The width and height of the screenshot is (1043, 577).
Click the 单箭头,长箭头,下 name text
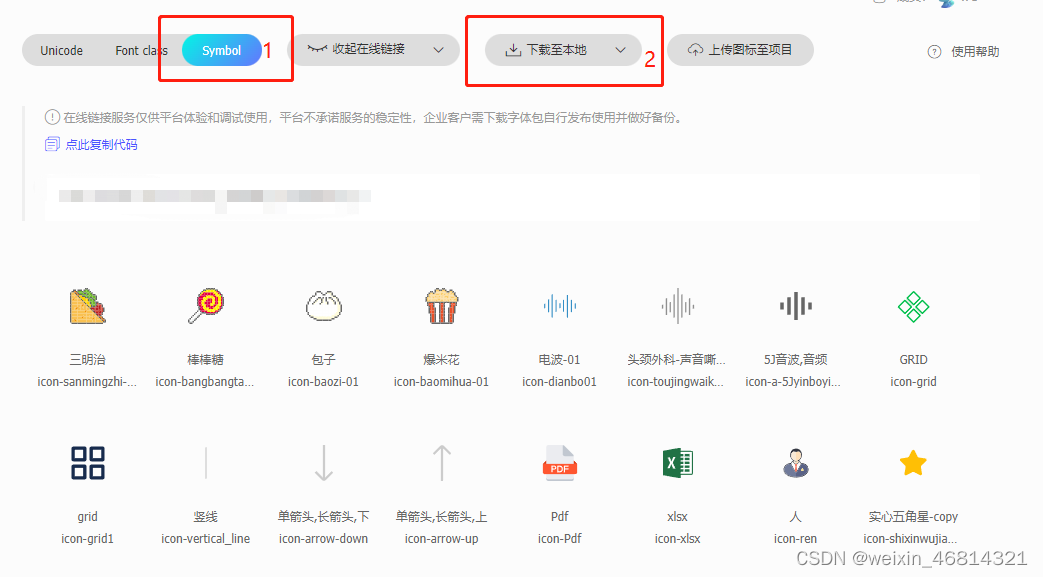click(x=323, y=517)
